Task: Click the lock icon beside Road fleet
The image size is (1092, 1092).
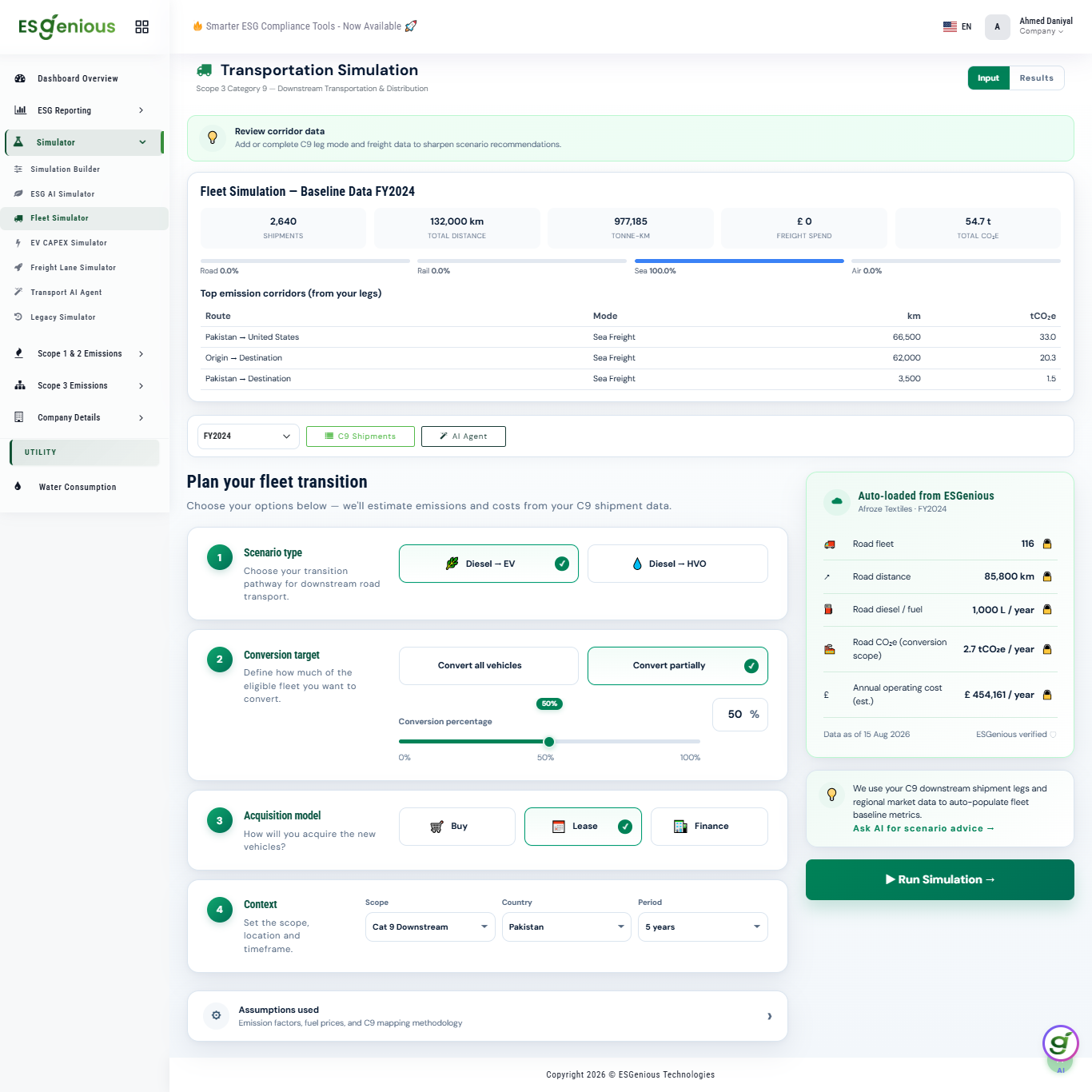Action: 1047,544
